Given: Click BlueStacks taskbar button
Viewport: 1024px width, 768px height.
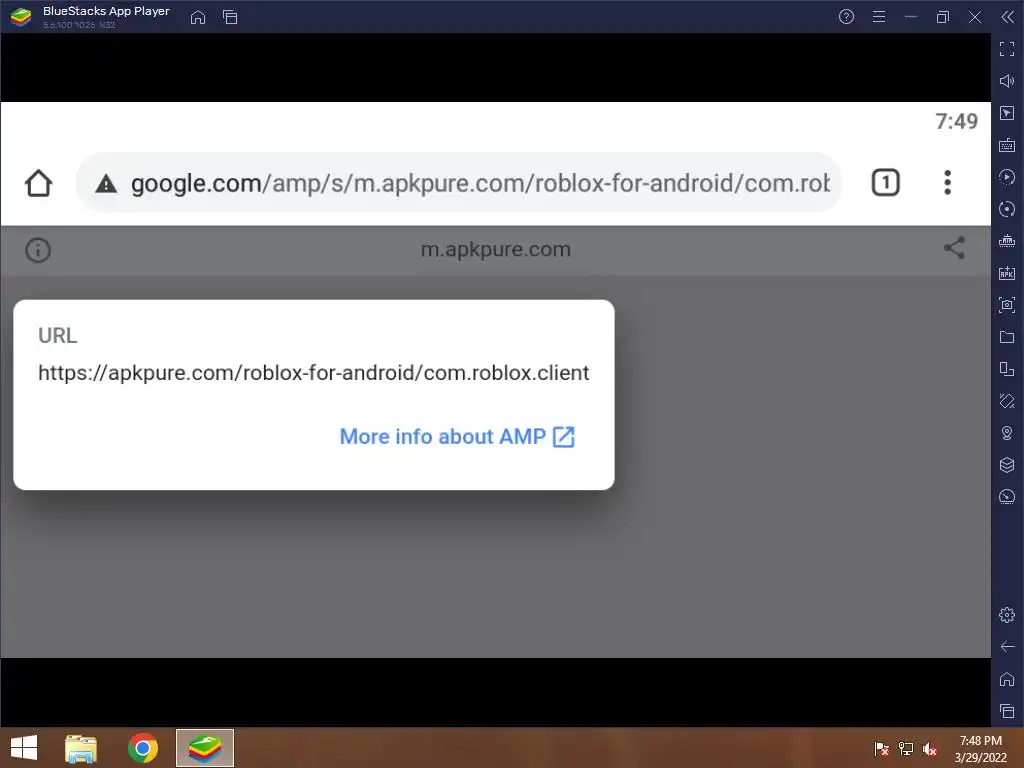Looking at the screenshot, I should pyautogui.click(x=205, y=748).
